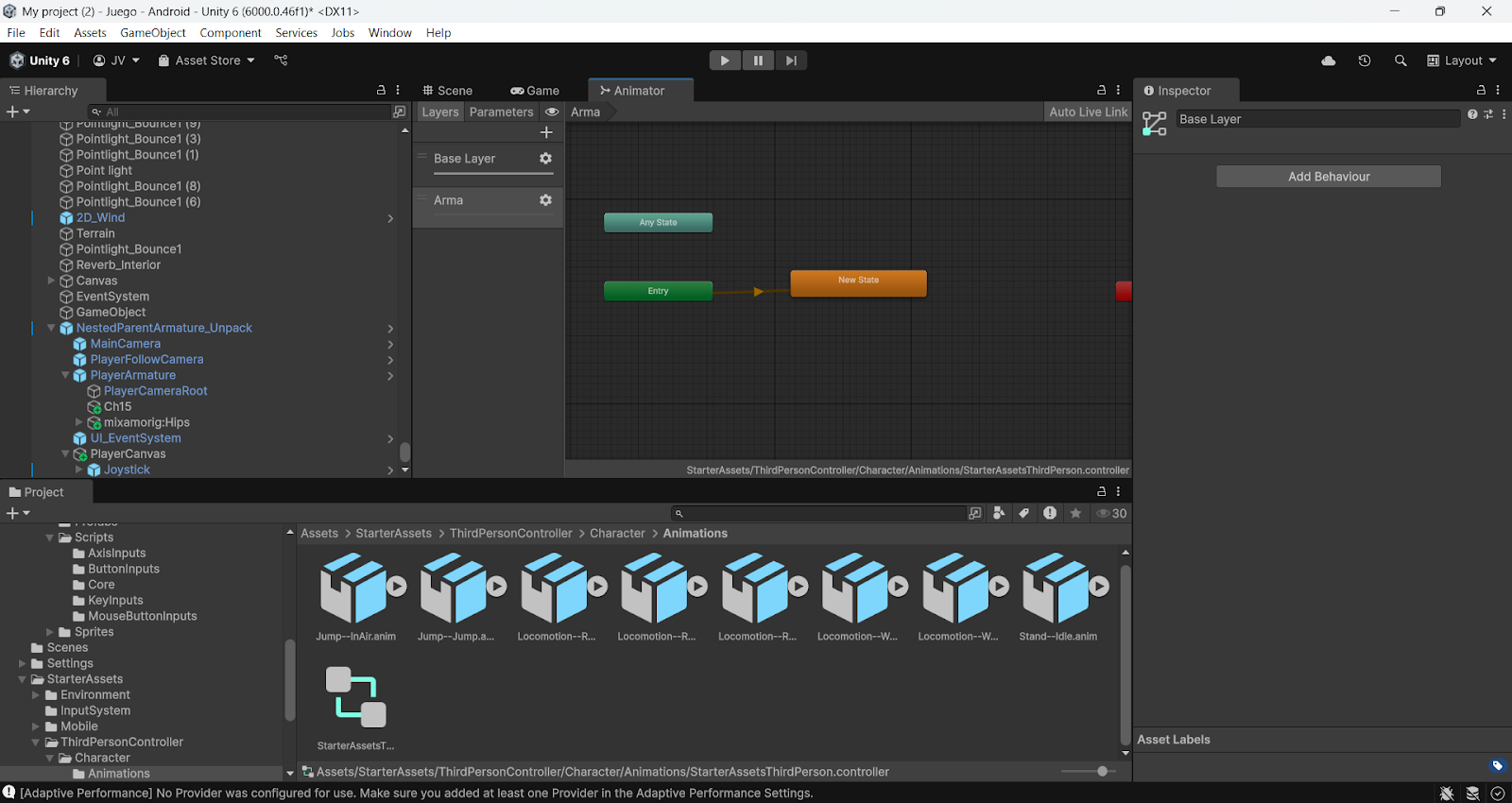This screenshot has height=803, width=1512.
Task: Open the File menu
Action: [16, 32]
